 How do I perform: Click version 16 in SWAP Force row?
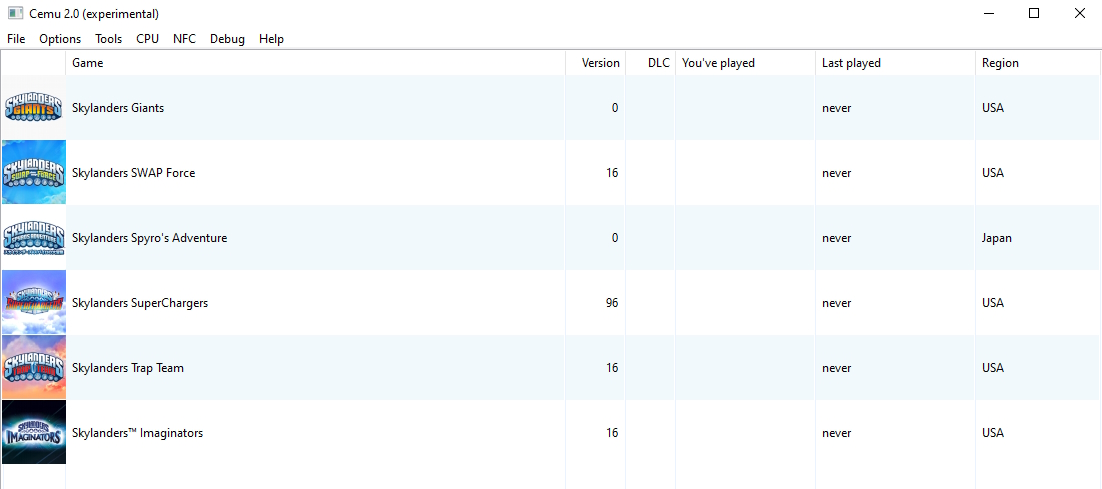coord(611,173)
